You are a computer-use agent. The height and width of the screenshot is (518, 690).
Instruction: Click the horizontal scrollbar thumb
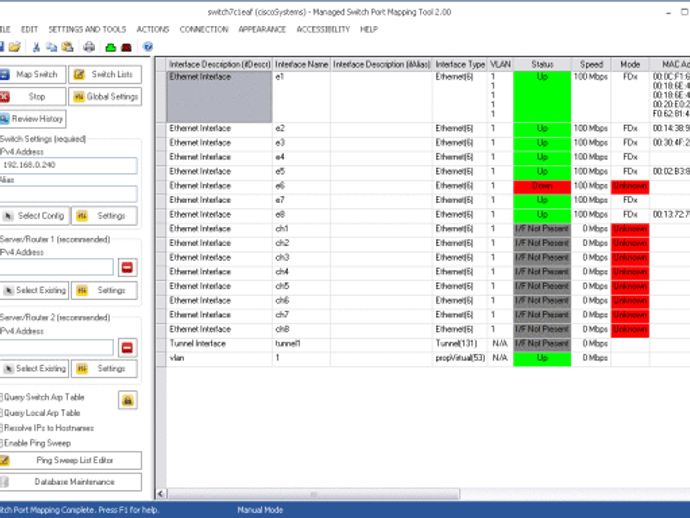313,494
